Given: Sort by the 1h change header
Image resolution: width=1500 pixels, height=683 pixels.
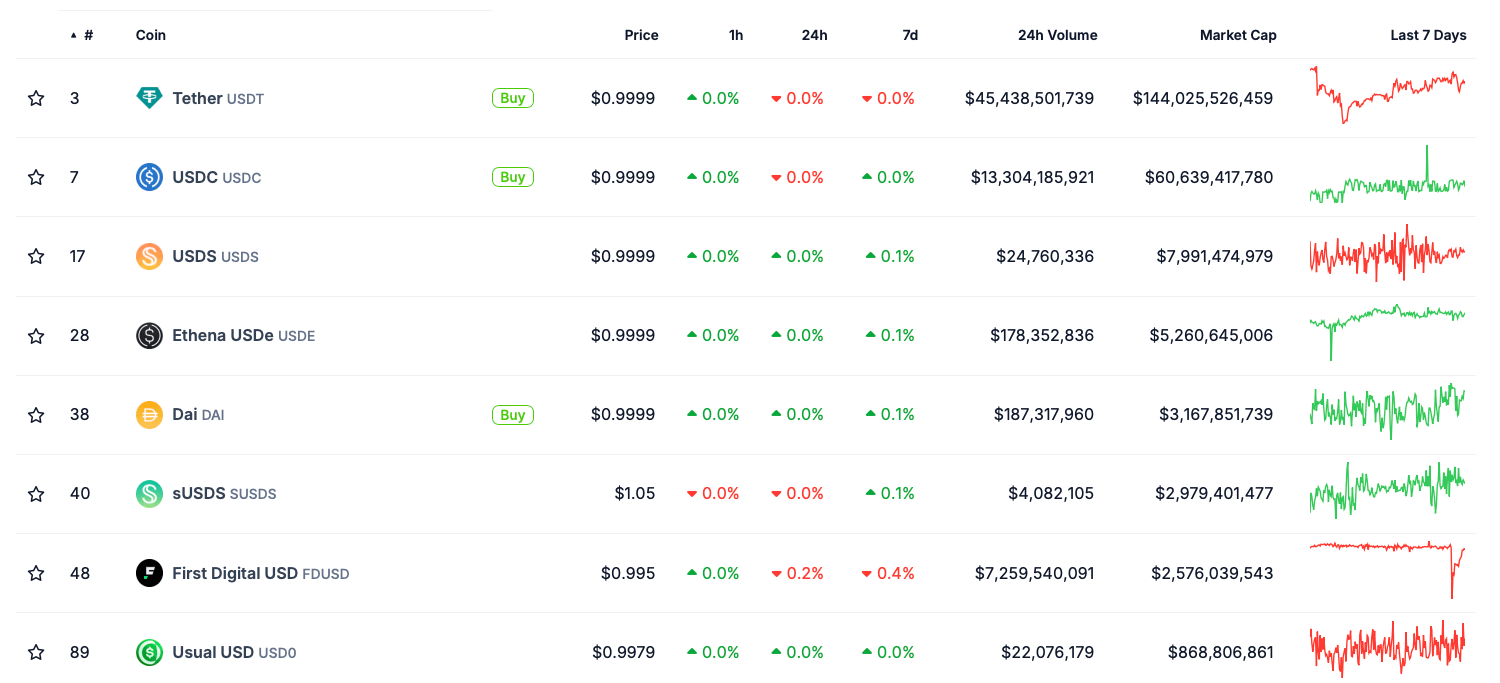Looking at the screenshot, I should 736,35.
